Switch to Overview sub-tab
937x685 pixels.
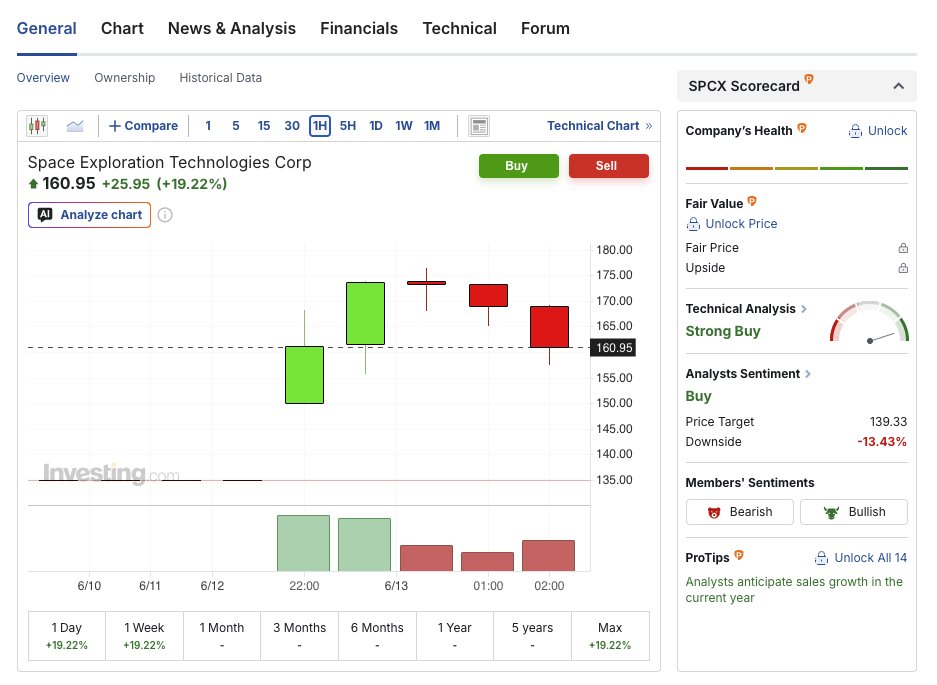point(43,78)
